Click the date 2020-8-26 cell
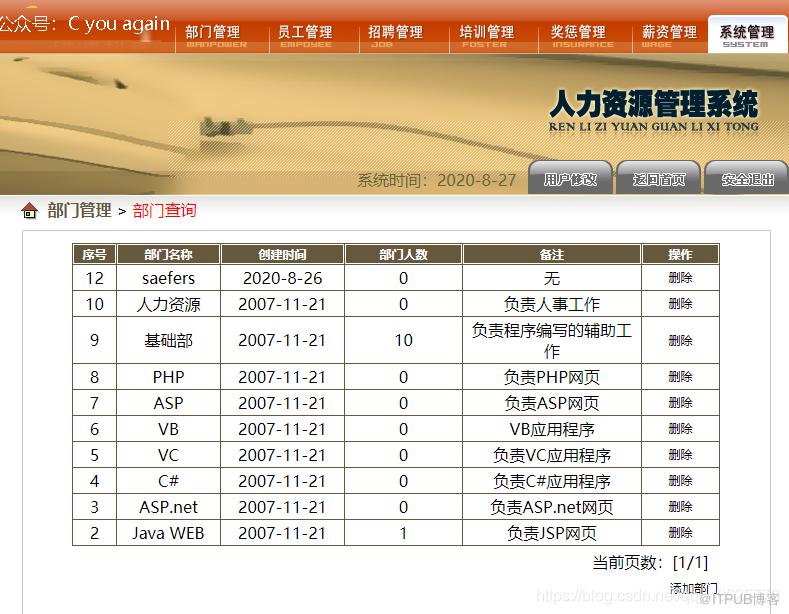The width and height of the screenshot is (789, 614). point(282,278)
